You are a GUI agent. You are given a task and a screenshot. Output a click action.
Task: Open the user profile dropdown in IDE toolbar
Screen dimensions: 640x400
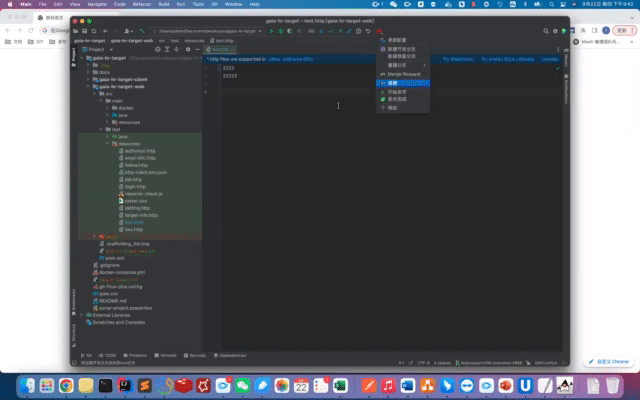coord(128,31)
